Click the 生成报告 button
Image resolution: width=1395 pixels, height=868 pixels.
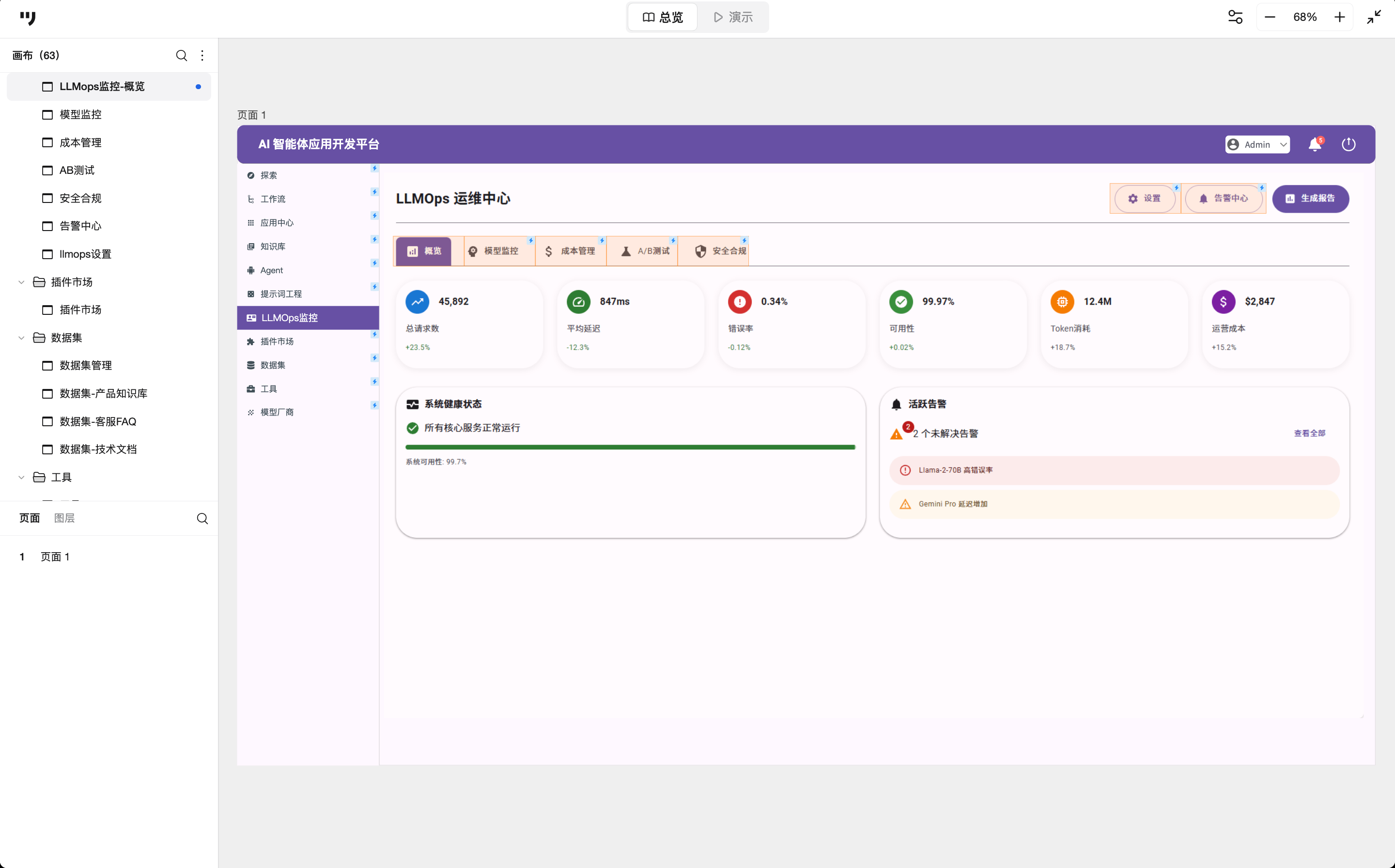[1310, 199]
